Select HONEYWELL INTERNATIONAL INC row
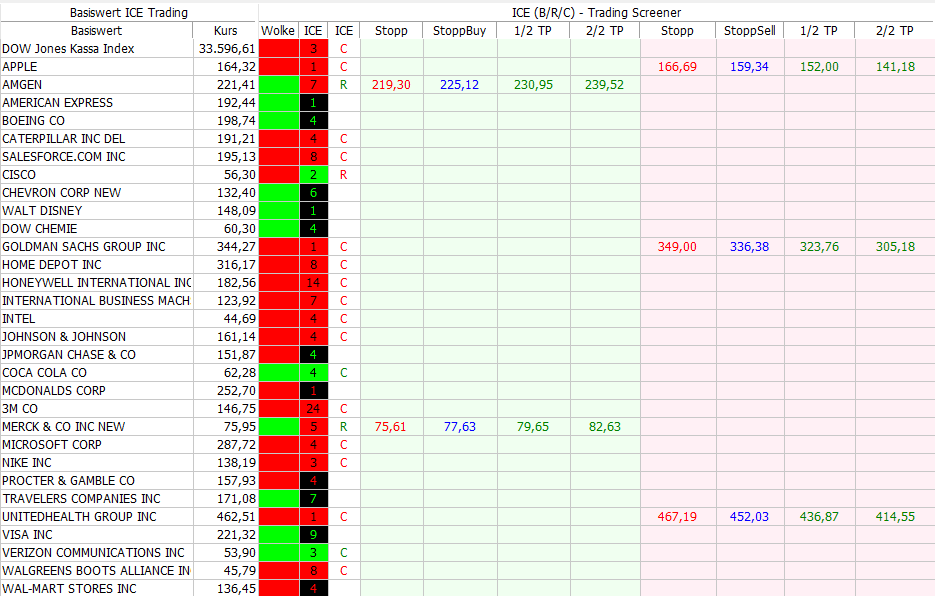This screenshot has height=596, width=935. [97, 283]
